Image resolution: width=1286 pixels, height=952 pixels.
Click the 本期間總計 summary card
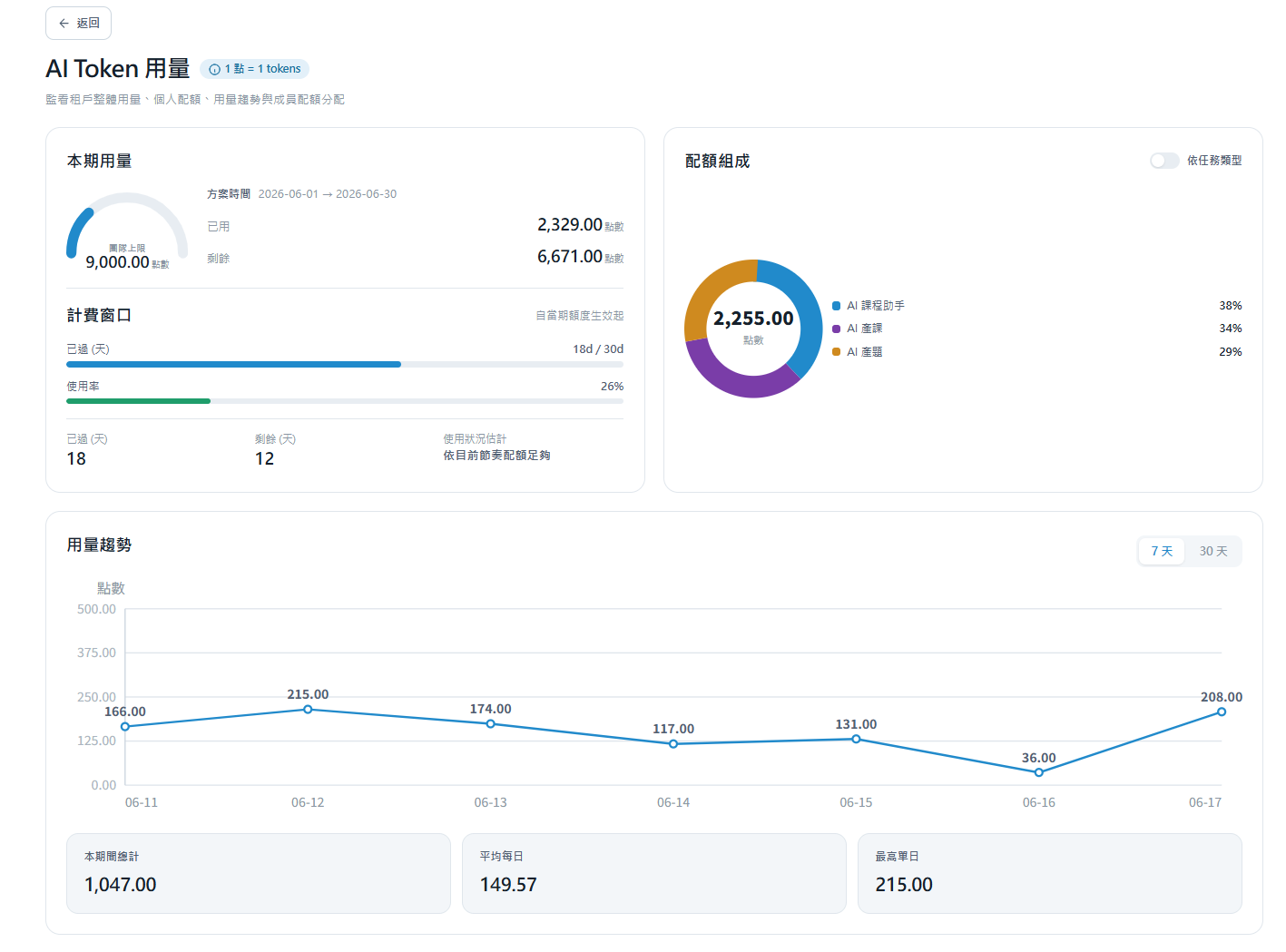pos(259,873)
